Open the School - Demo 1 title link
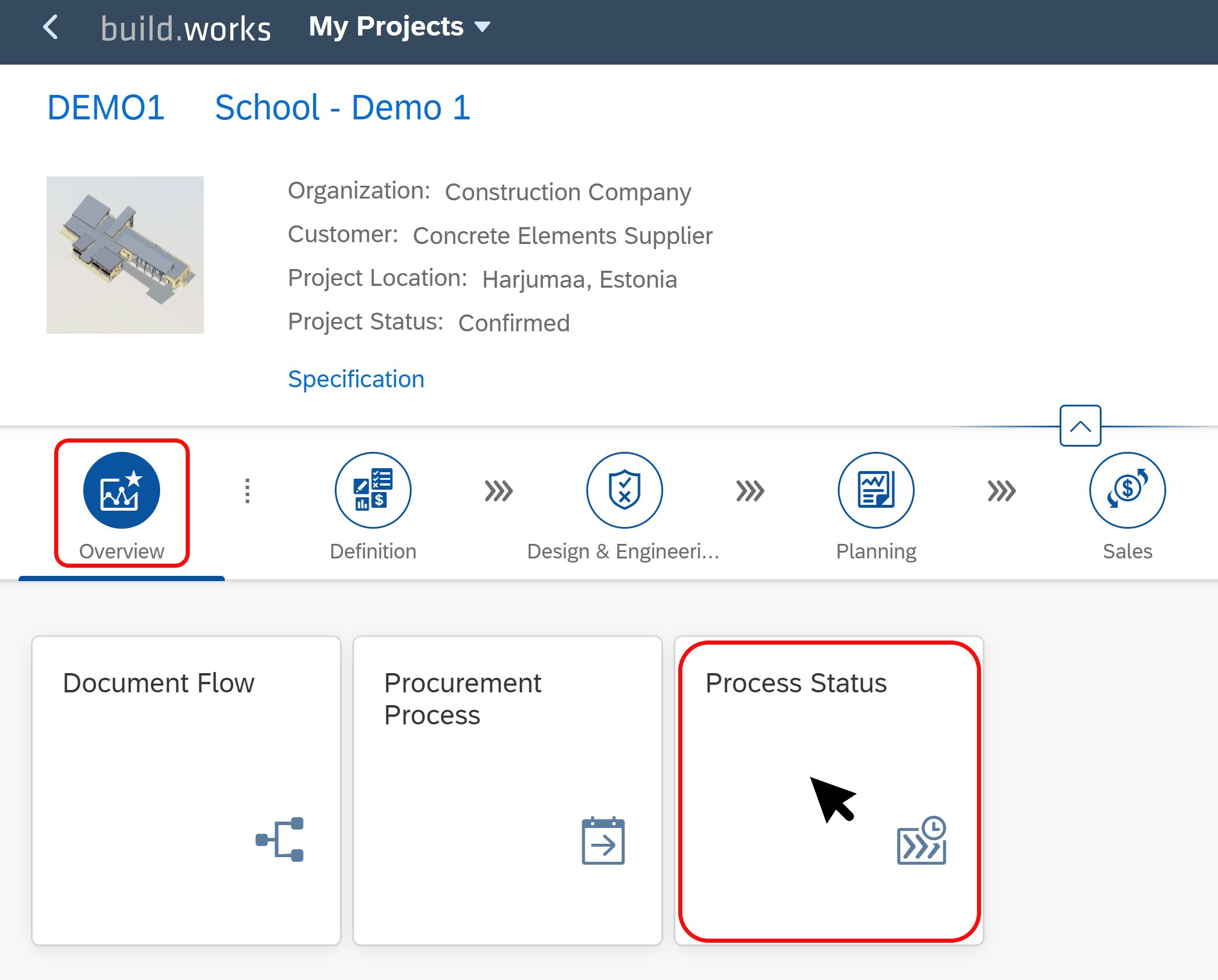Screen dimensions: 1218x980 point(342,108)
